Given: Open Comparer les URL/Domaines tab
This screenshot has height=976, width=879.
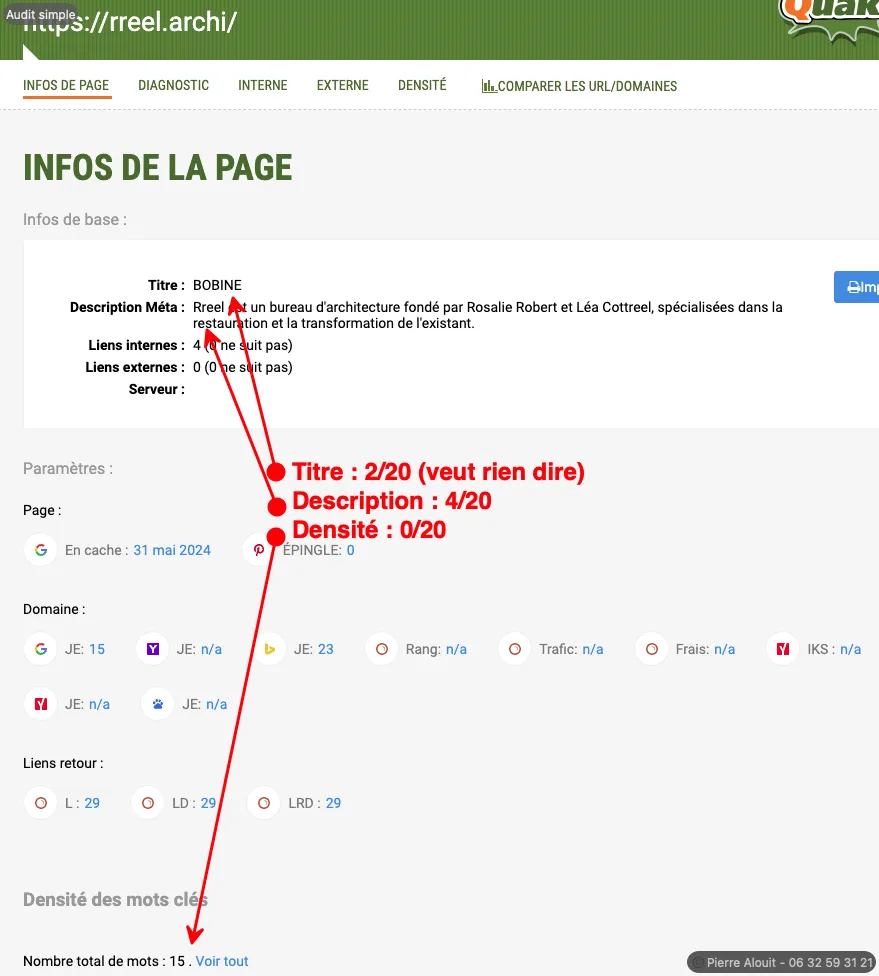Looking at the screenshot, I should (x=579, y=87).
